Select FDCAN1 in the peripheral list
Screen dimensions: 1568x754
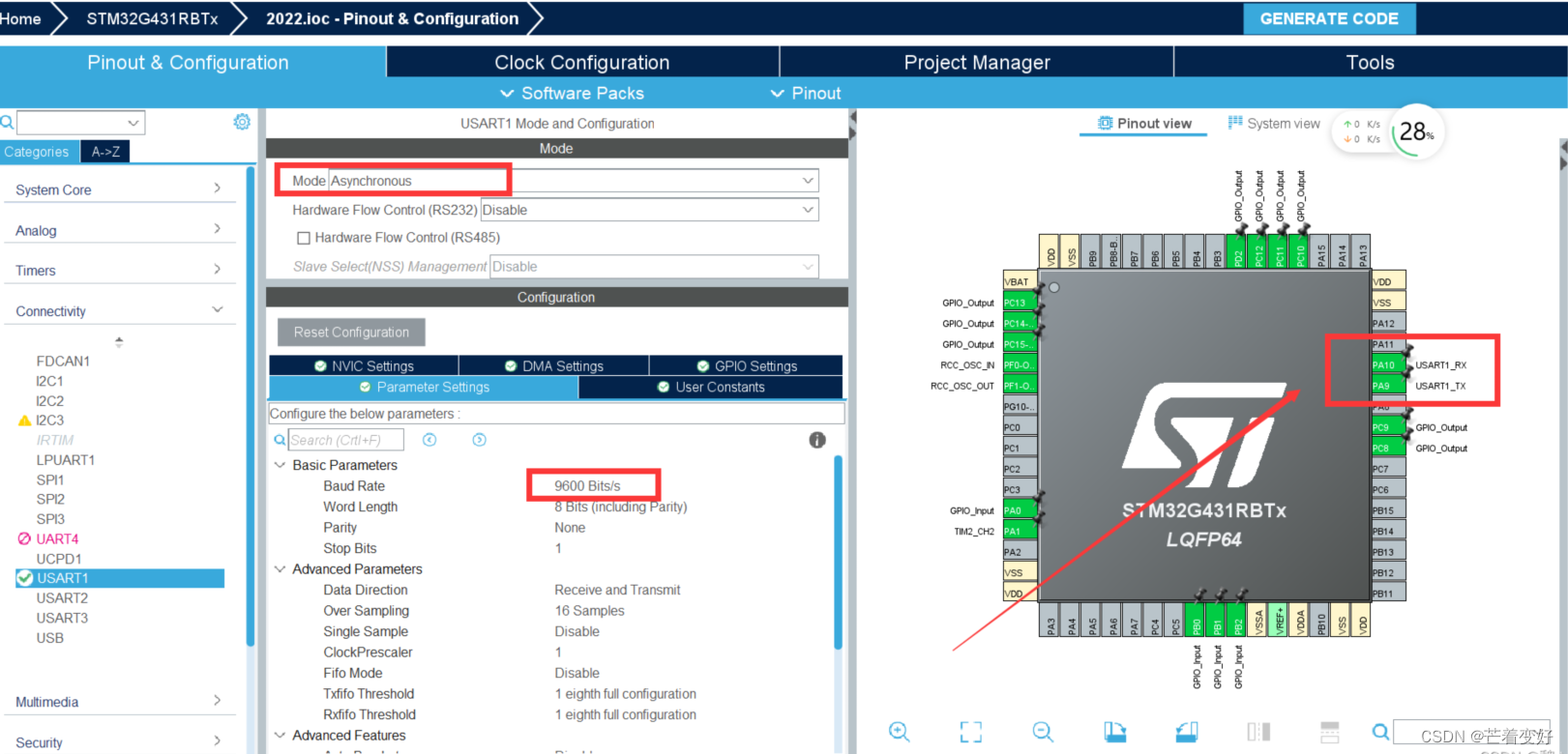[x=63, y=361]
